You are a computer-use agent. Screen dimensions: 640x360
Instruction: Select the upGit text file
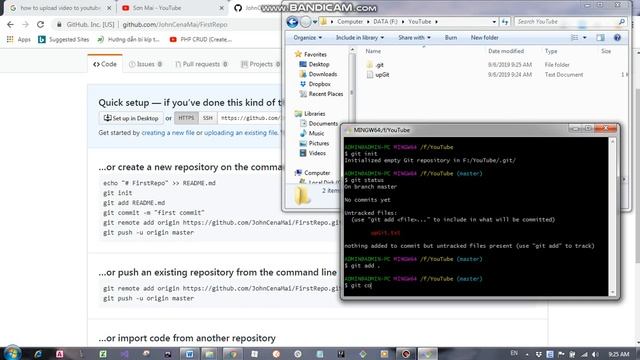[378, 75]
